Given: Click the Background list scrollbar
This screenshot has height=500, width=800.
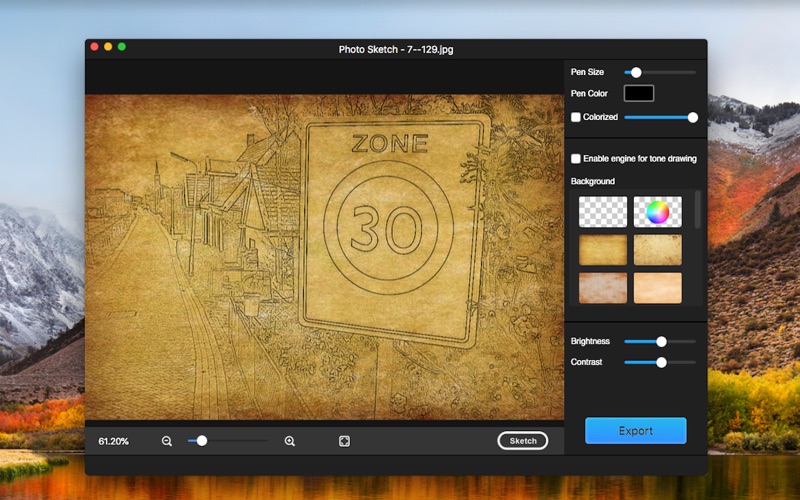Looking at the screenshot, I should pos(697,212).
